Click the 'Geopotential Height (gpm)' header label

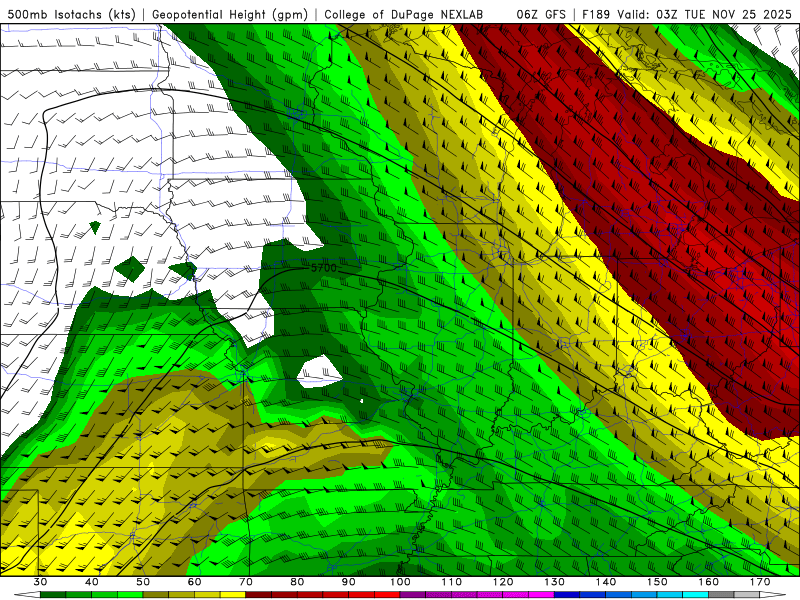(x=230, y=14)
